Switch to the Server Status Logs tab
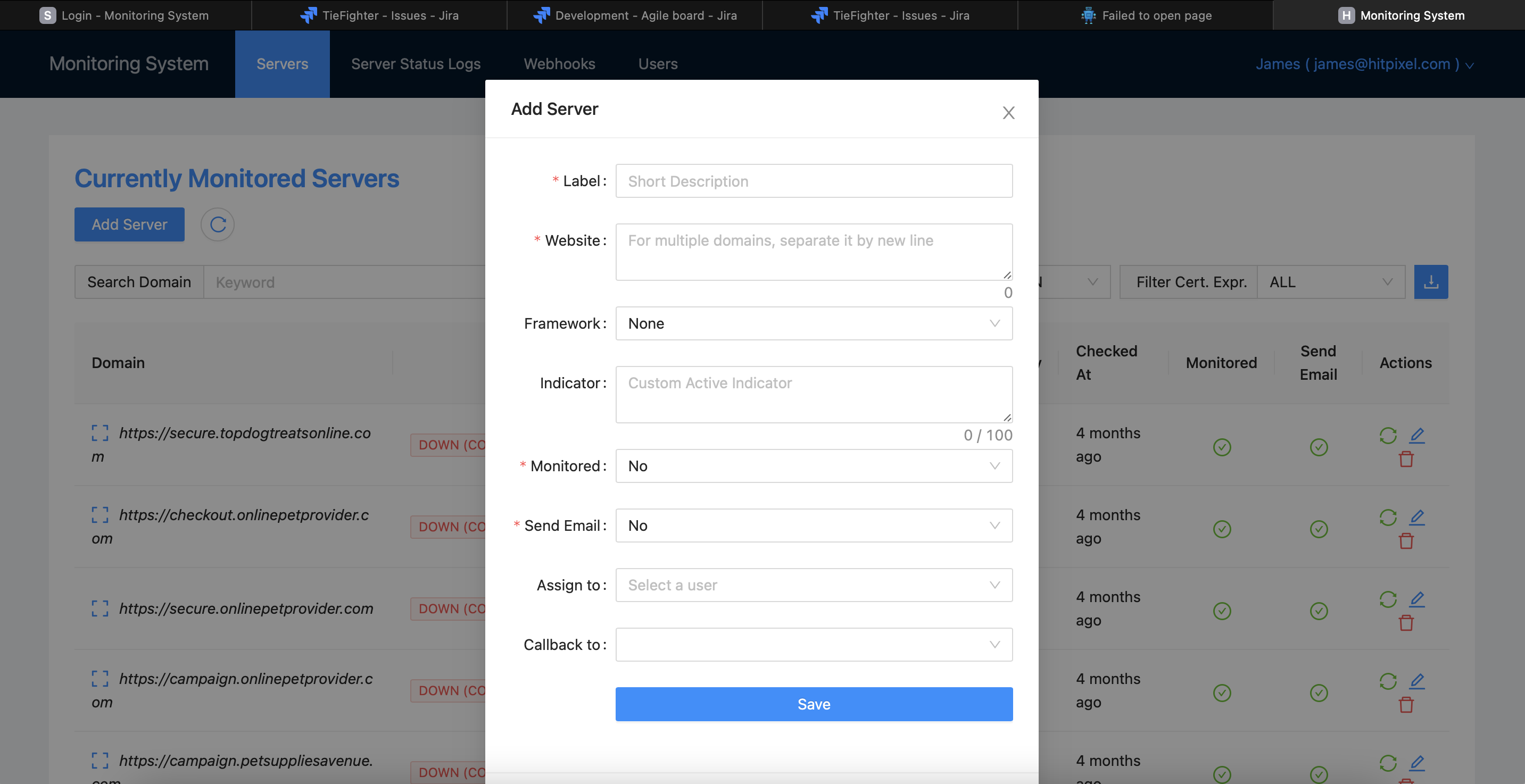Viewport: 1525px width, 784px height. coord(416,63)
